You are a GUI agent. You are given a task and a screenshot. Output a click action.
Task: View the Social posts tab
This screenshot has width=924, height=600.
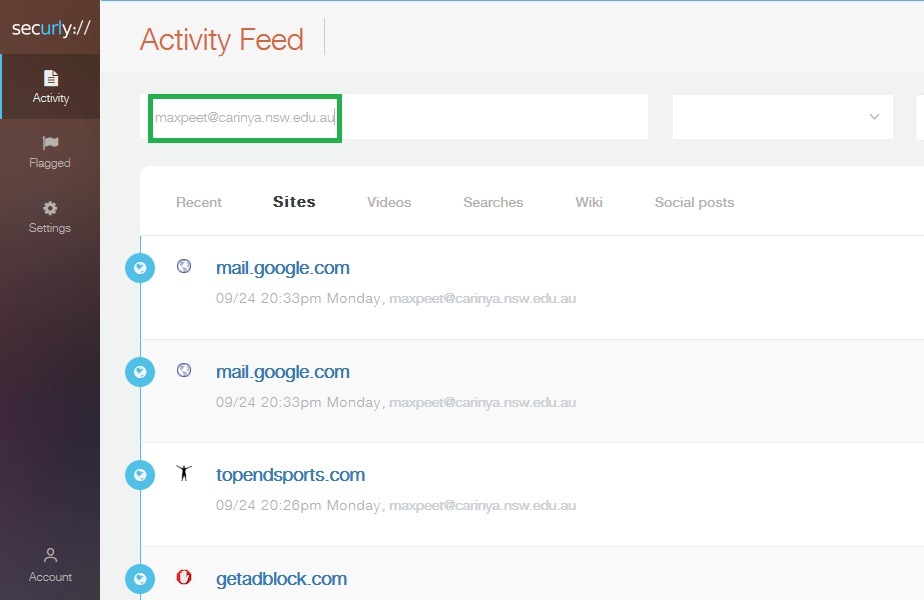694,202
